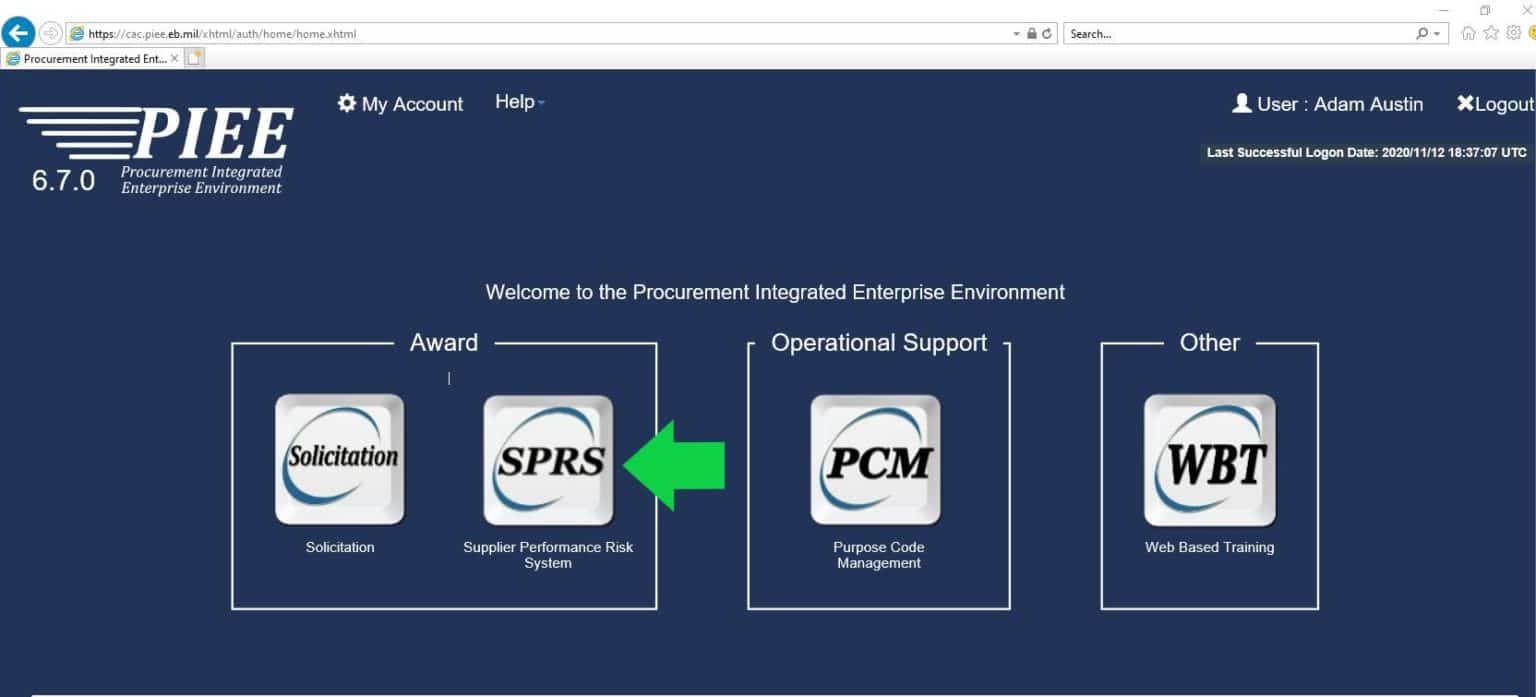Click the user profile icon beside Adam Austin
This screenshot has height=697, width=1536.
(1242, 103)
